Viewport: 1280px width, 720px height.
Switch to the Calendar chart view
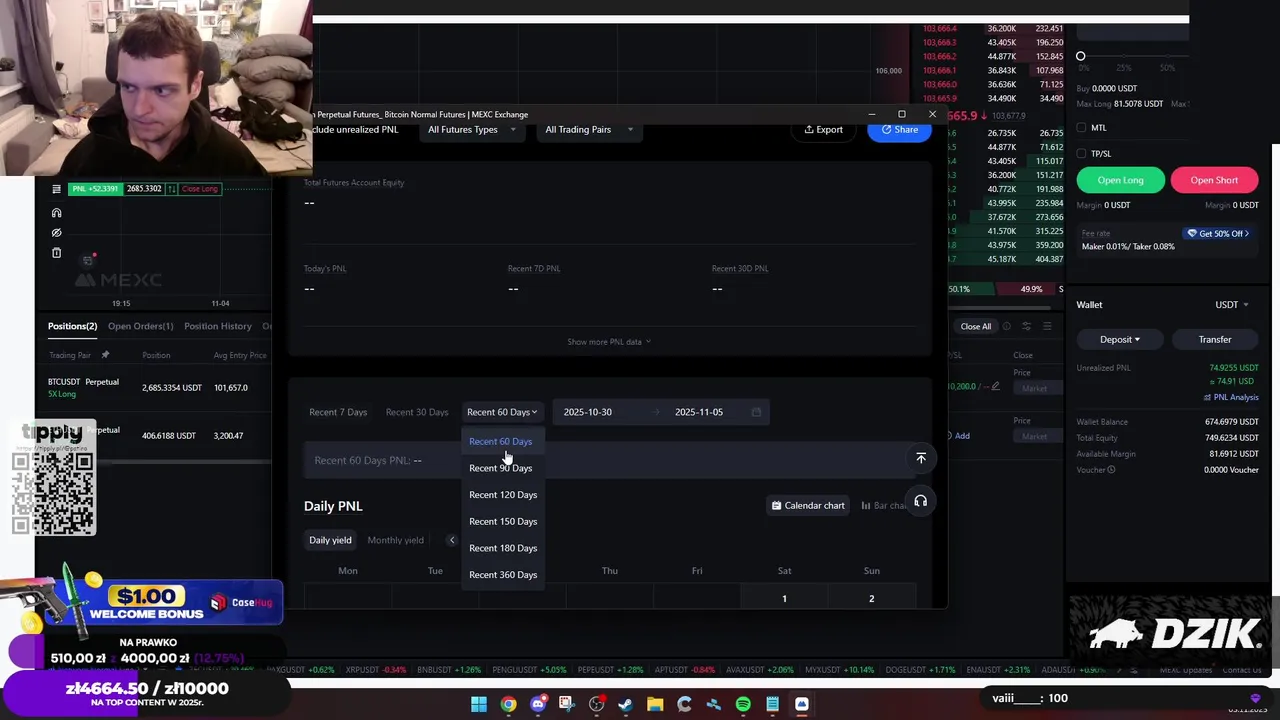coord(808,506)
